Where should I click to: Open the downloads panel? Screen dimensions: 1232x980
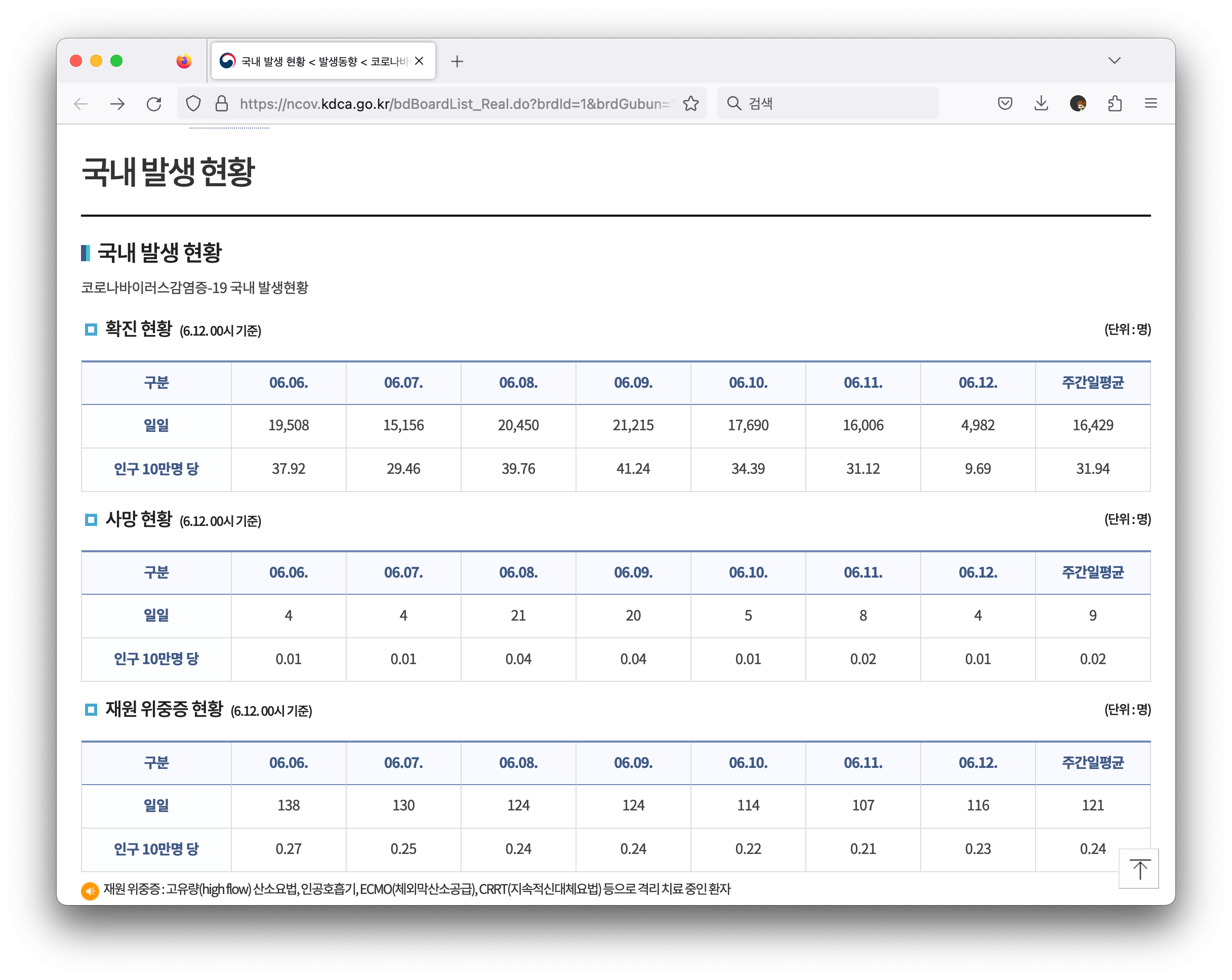coord(1041,103)
